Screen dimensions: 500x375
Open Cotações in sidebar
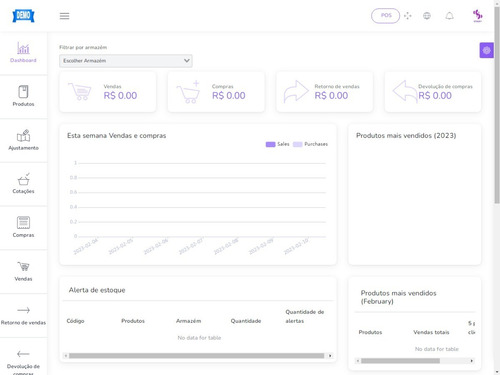[x=23, y=184]
